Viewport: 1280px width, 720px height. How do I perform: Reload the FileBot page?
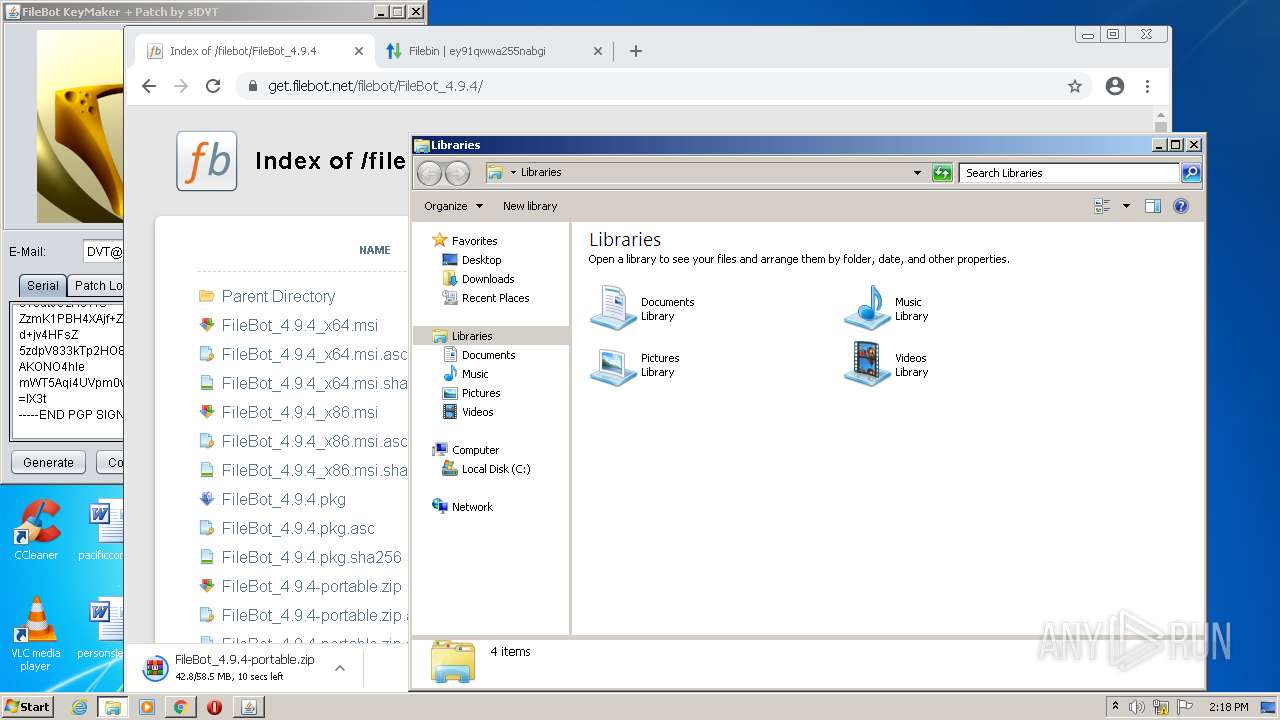pos(213,86)
